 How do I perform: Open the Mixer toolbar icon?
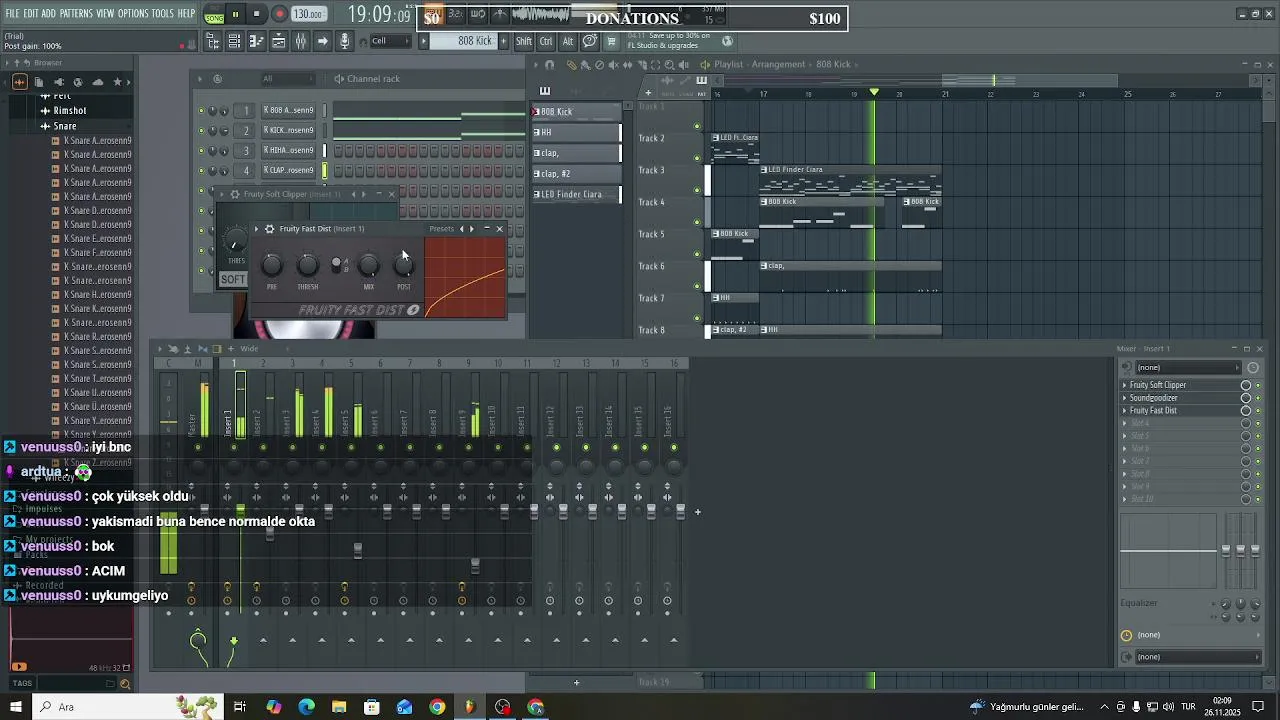(x=300, y=41)
